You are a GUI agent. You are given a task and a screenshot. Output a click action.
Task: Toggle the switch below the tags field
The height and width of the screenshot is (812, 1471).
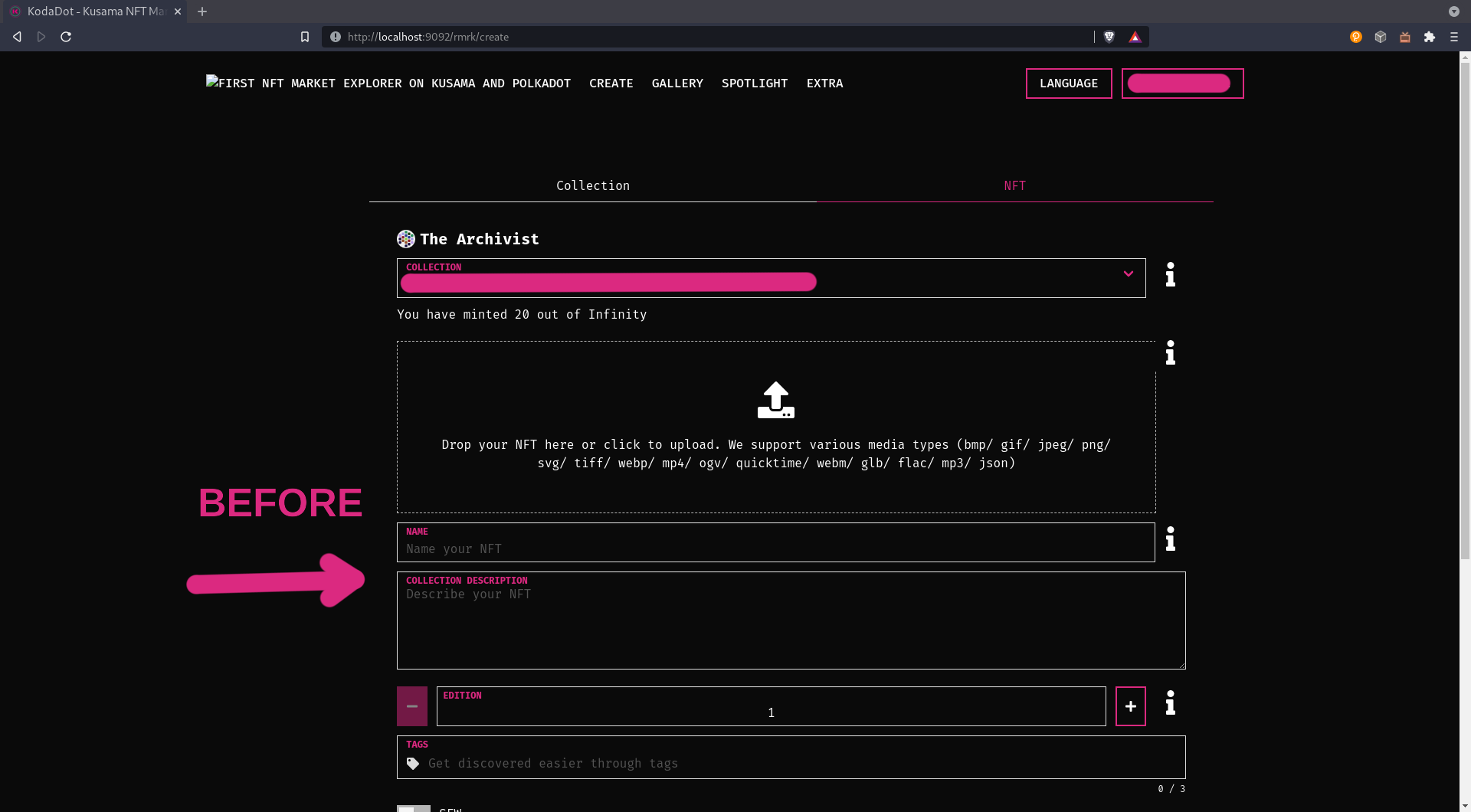pos(414,809)
